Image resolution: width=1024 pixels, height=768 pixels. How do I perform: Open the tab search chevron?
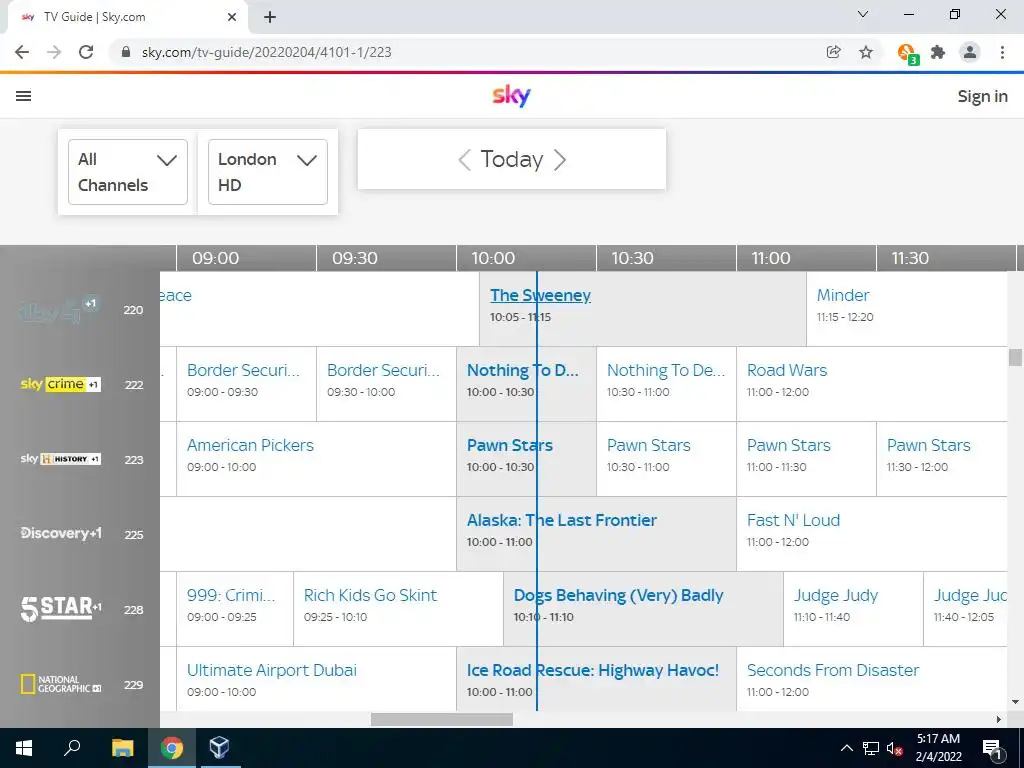click(863, 14)
